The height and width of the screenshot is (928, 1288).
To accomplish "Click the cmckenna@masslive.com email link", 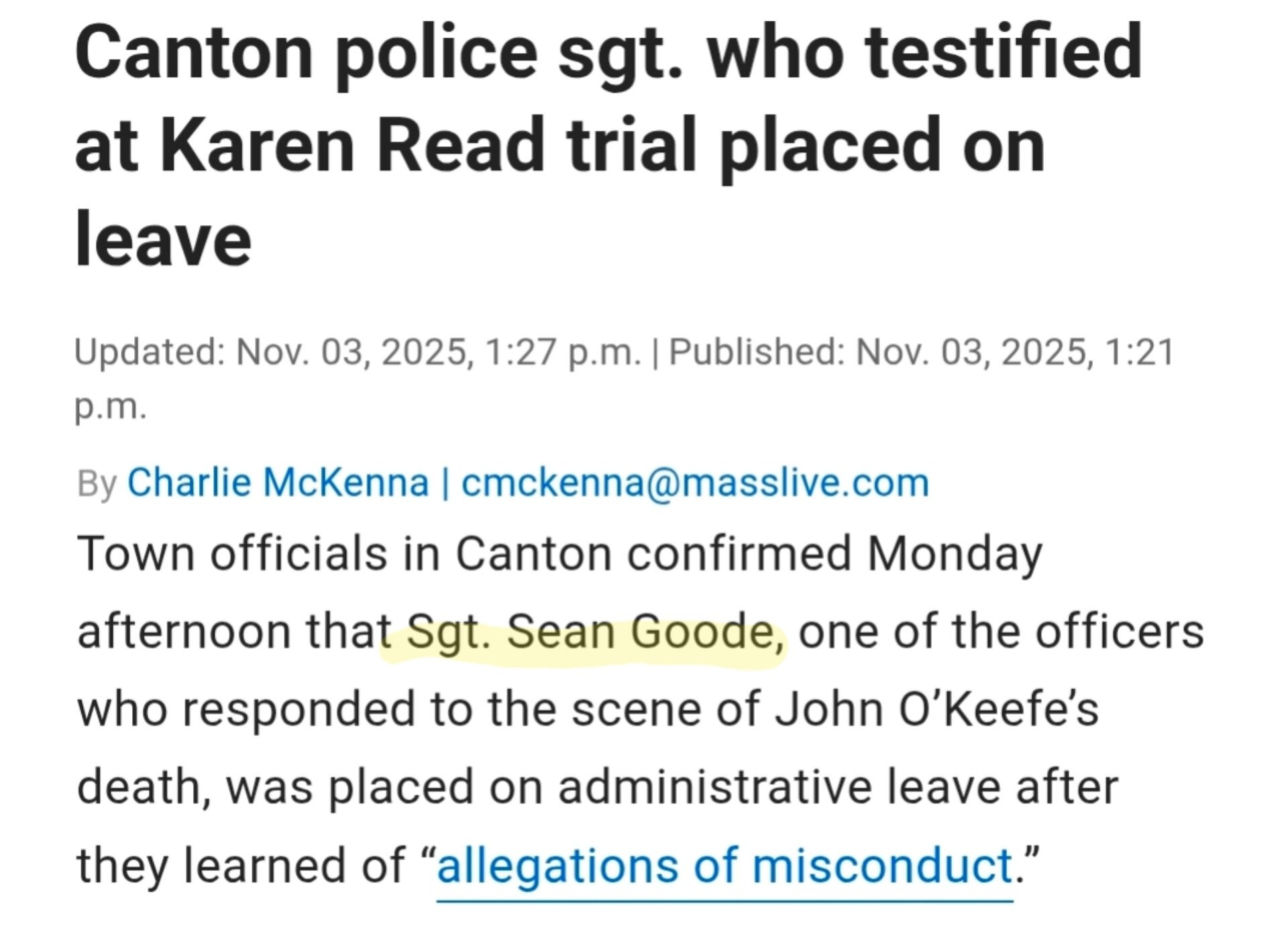I will [695, 483].
